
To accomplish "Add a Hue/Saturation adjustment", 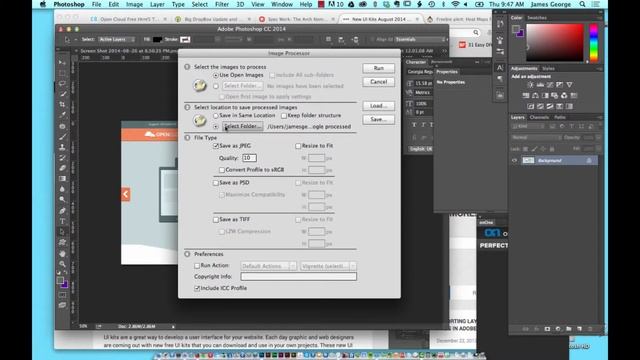I will point(526,96).
